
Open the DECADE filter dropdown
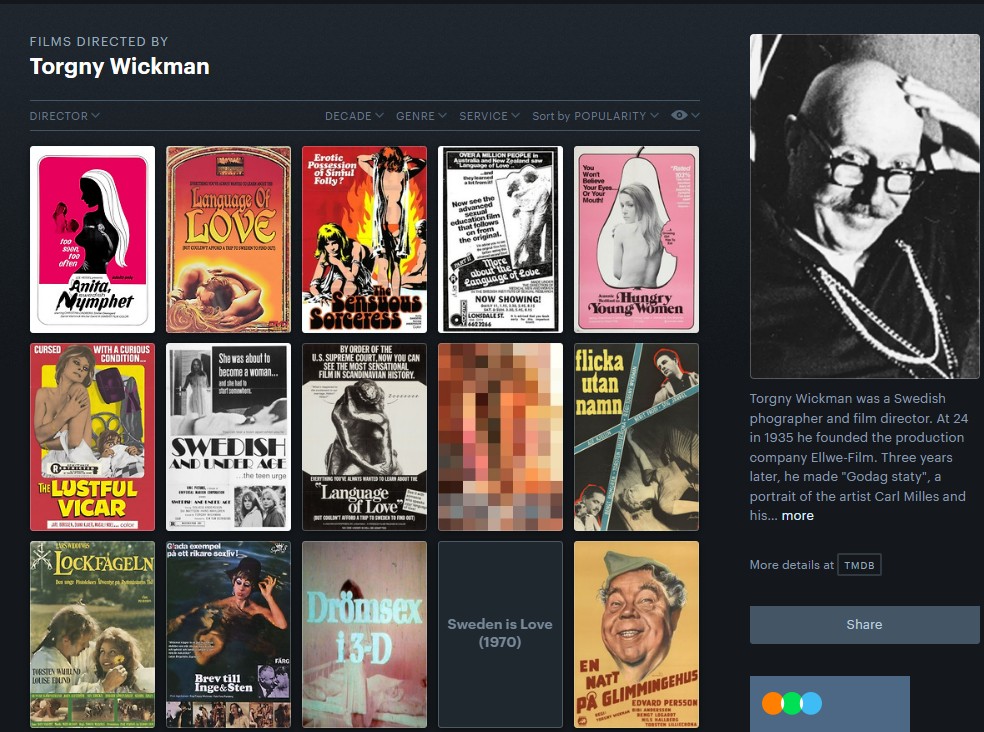coord(354,116)
